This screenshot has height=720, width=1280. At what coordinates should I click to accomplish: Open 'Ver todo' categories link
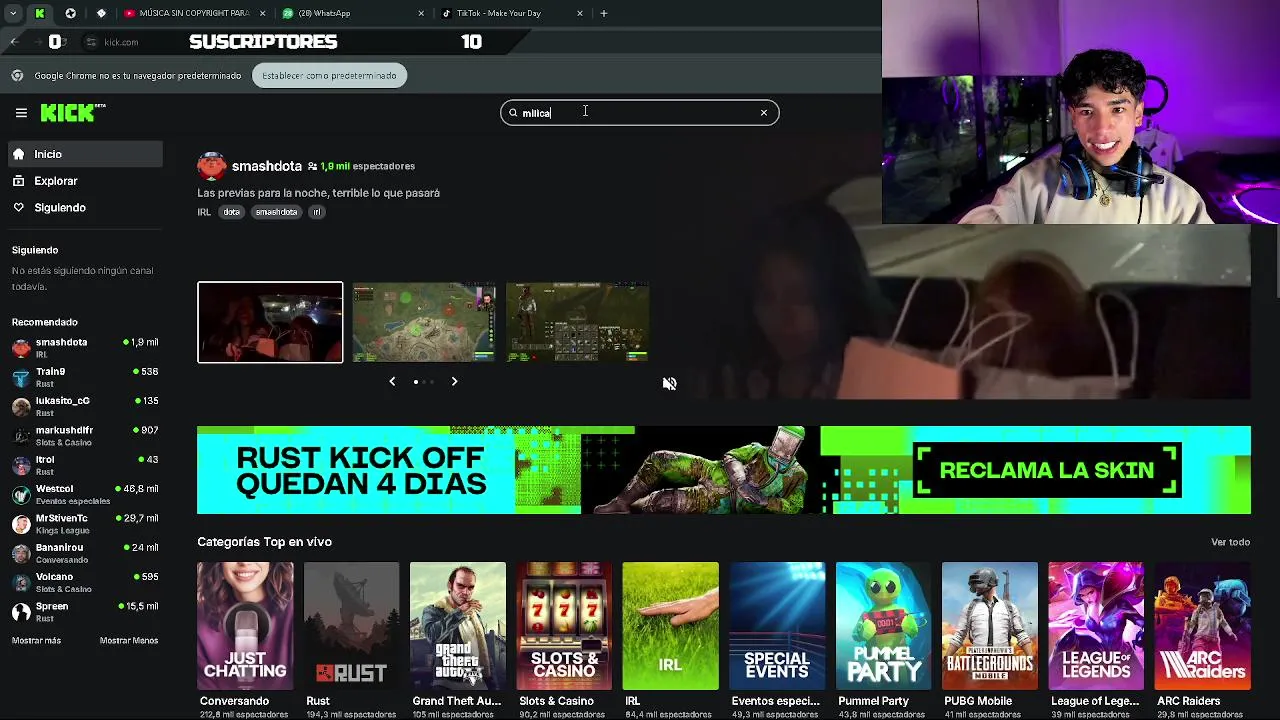(x=1230, y=542)
